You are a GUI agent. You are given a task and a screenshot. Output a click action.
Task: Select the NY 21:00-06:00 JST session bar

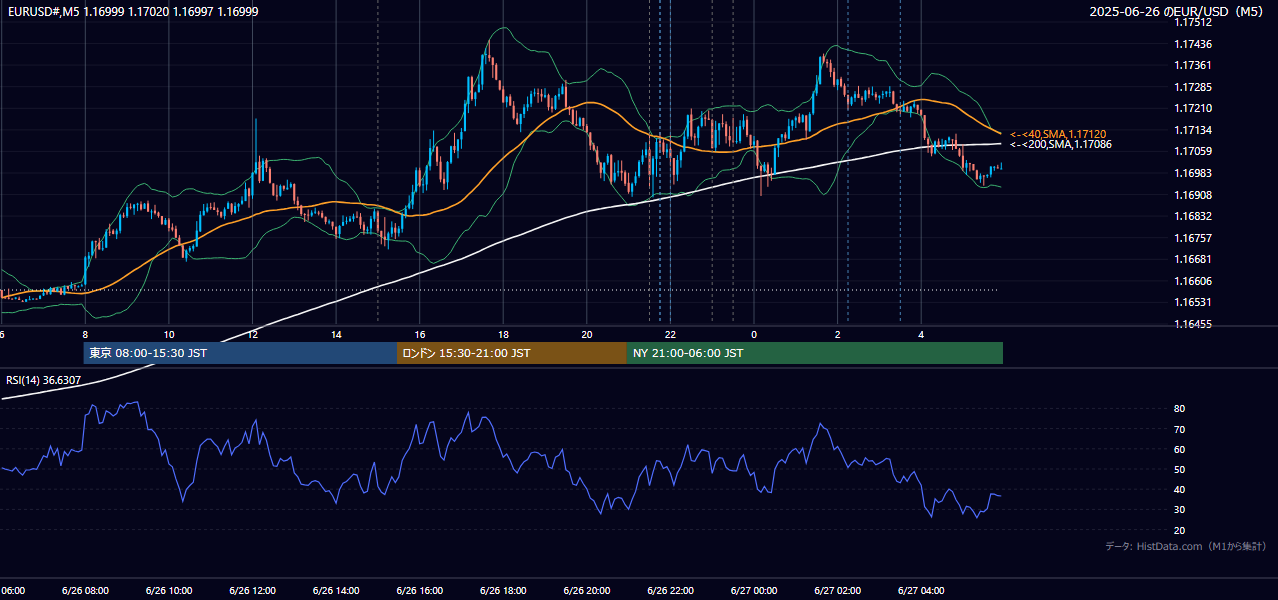(815, 353)
